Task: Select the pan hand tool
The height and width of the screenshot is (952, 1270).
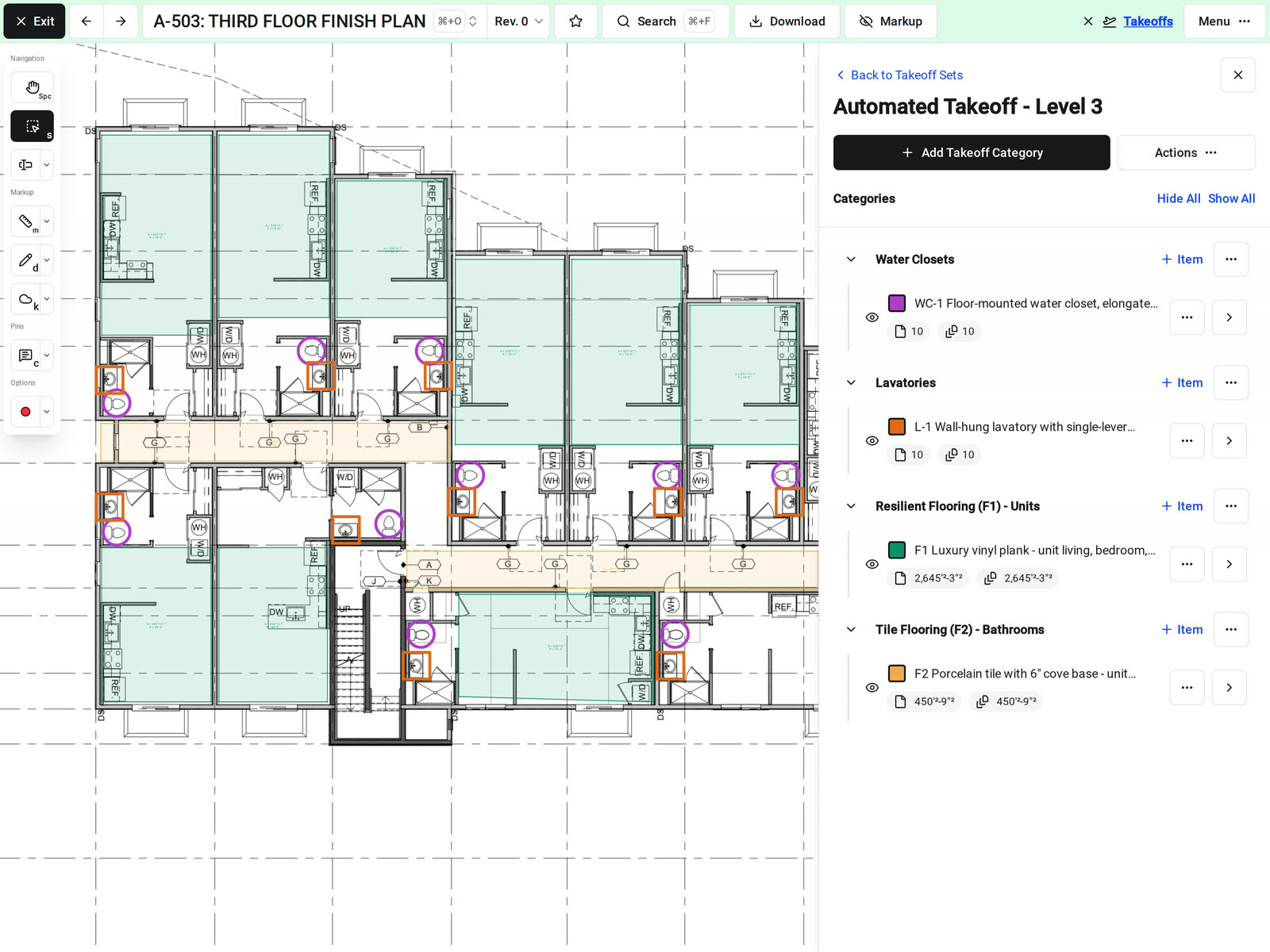Action: (33, 87)
